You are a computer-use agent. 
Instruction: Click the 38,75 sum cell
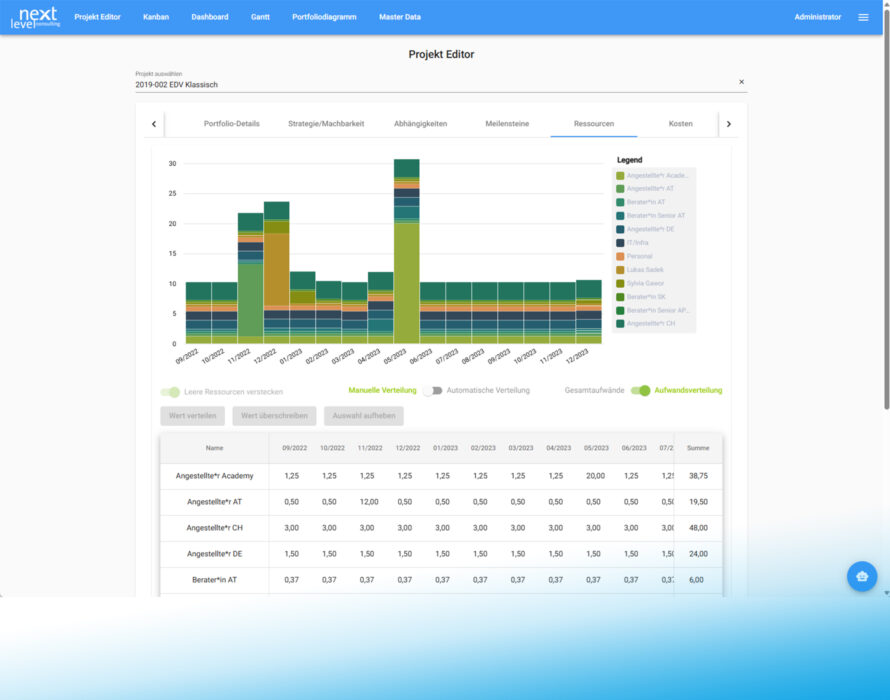point(698,476)
